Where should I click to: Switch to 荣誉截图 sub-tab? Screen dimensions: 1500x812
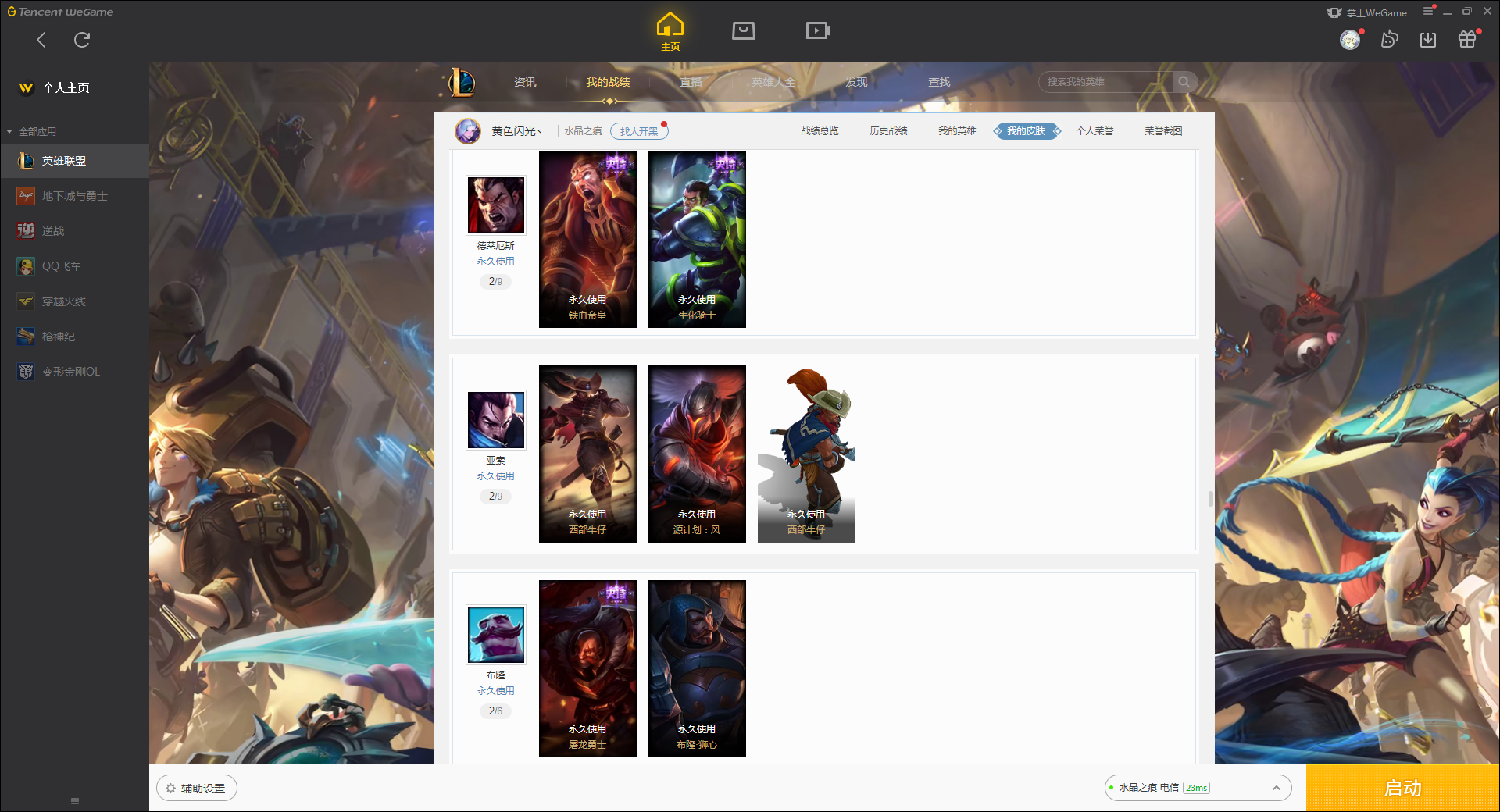(1163, 131)
